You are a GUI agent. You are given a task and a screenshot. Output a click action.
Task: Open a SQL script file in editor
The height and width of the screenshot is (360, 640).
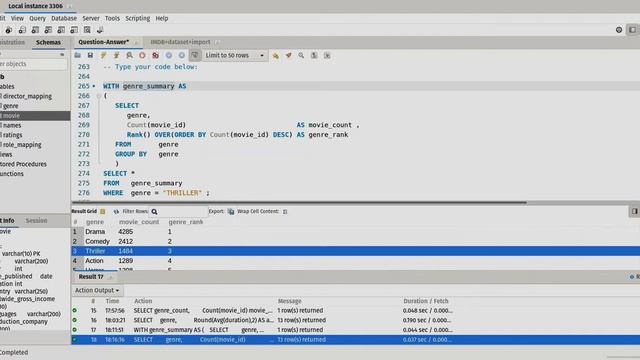click(x=78, y=55)
